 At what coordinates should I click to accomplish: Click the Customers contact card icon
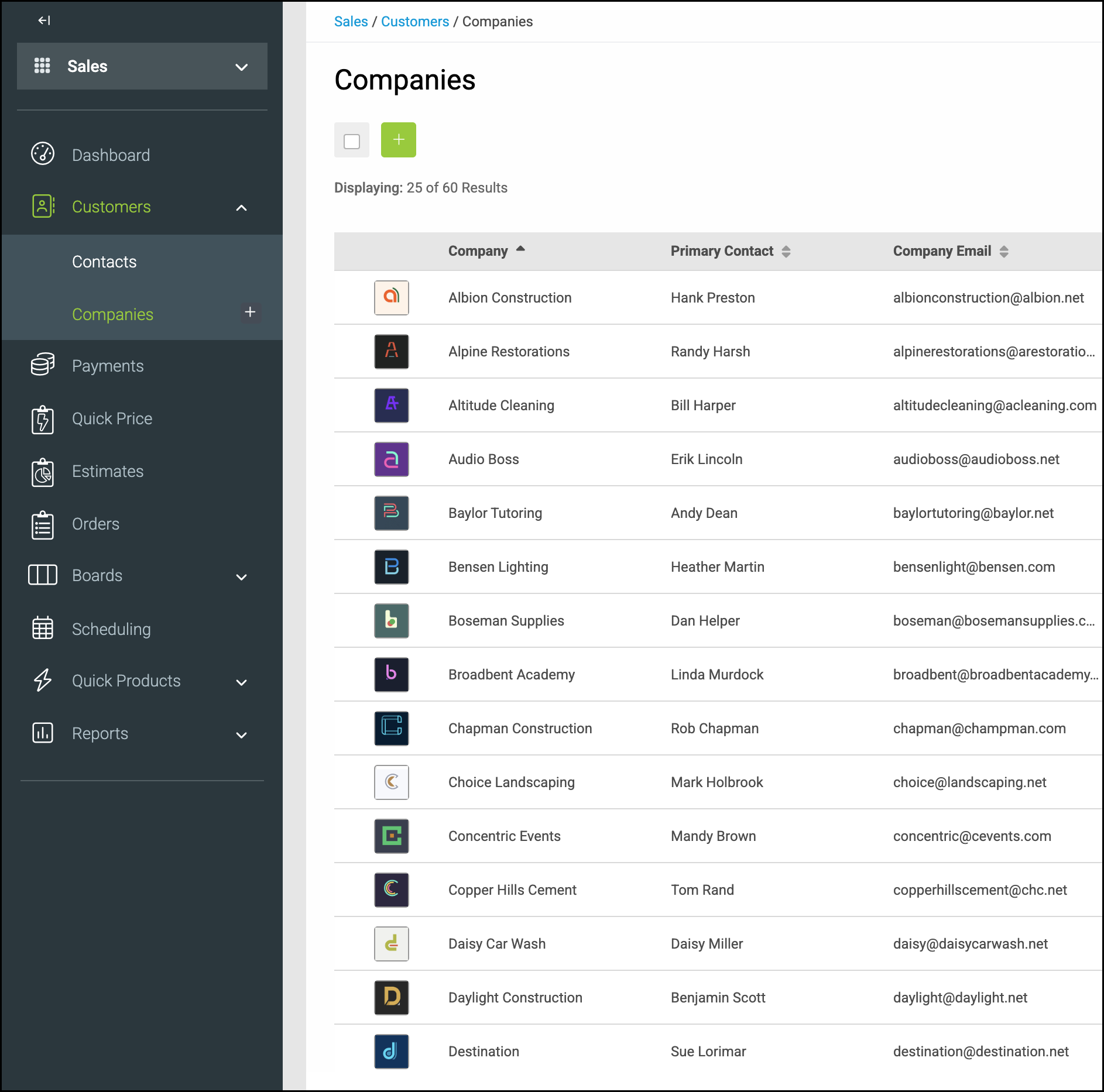(43, 206)
